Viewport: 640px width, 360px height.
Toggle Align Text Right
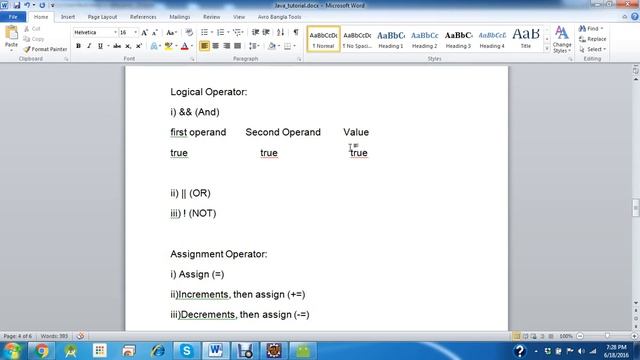coord(227,46)
